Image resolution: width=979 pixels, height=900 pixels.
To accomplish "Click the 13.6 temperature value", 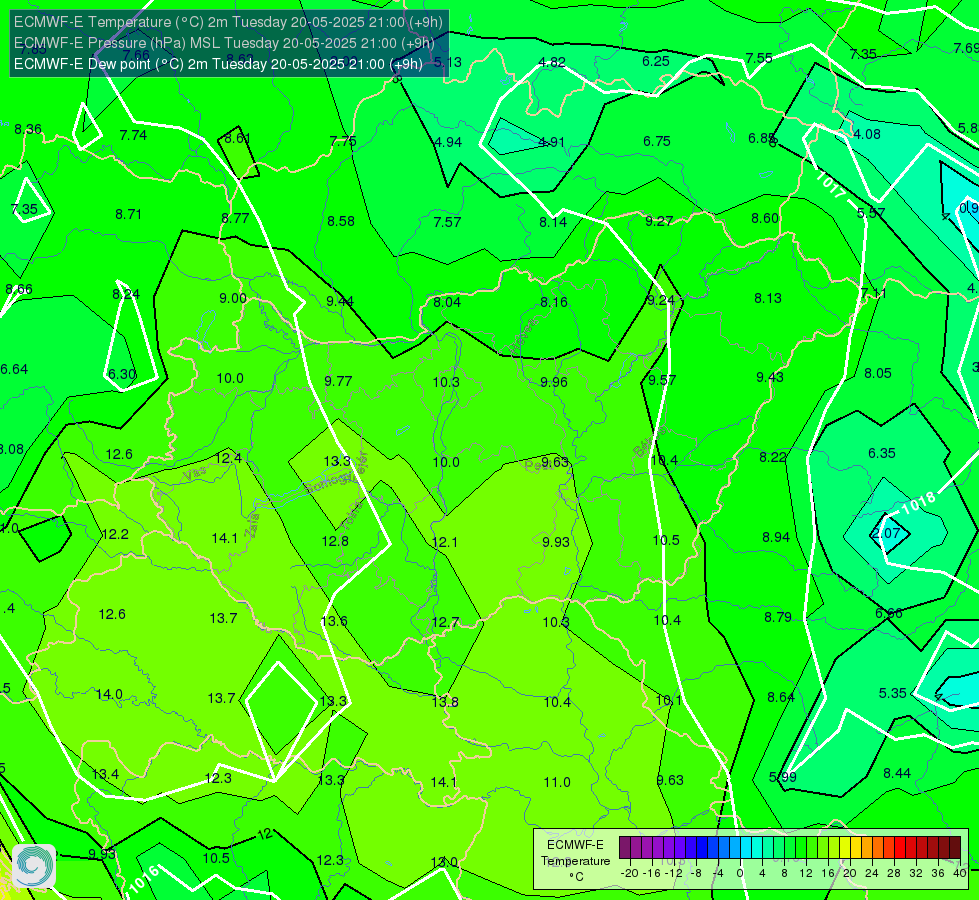I will point(334,621).
